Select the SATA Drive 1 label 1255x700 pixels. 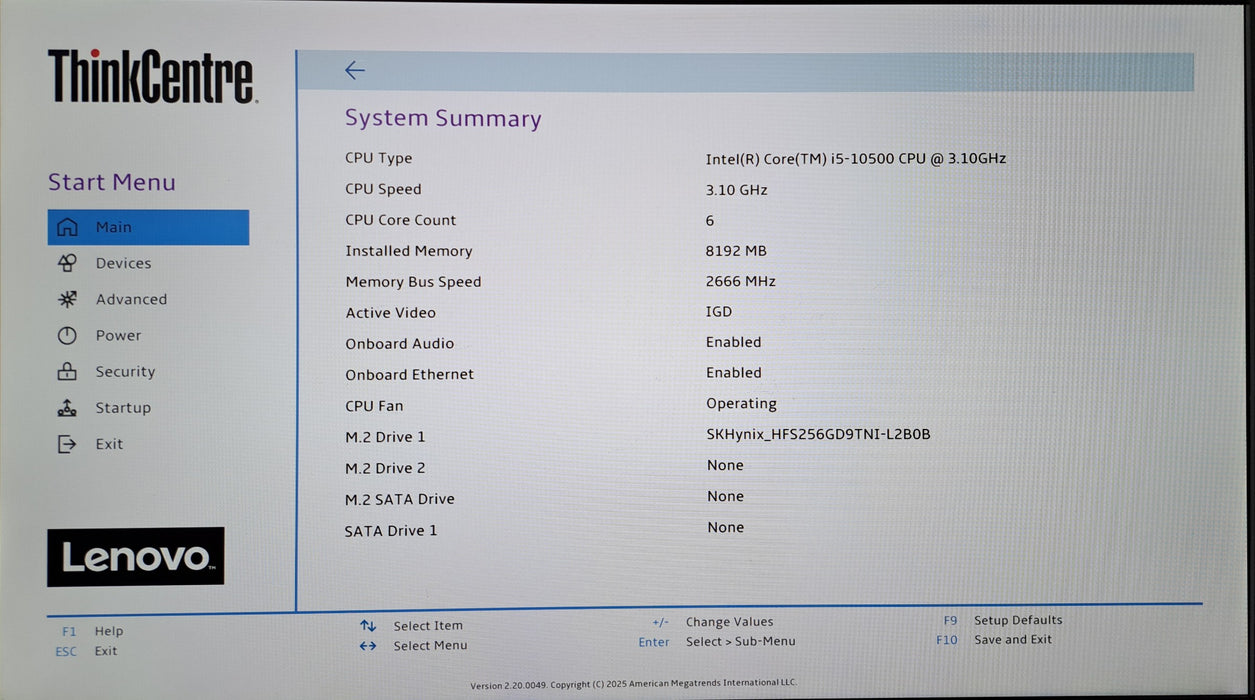[x=391, y=531]
